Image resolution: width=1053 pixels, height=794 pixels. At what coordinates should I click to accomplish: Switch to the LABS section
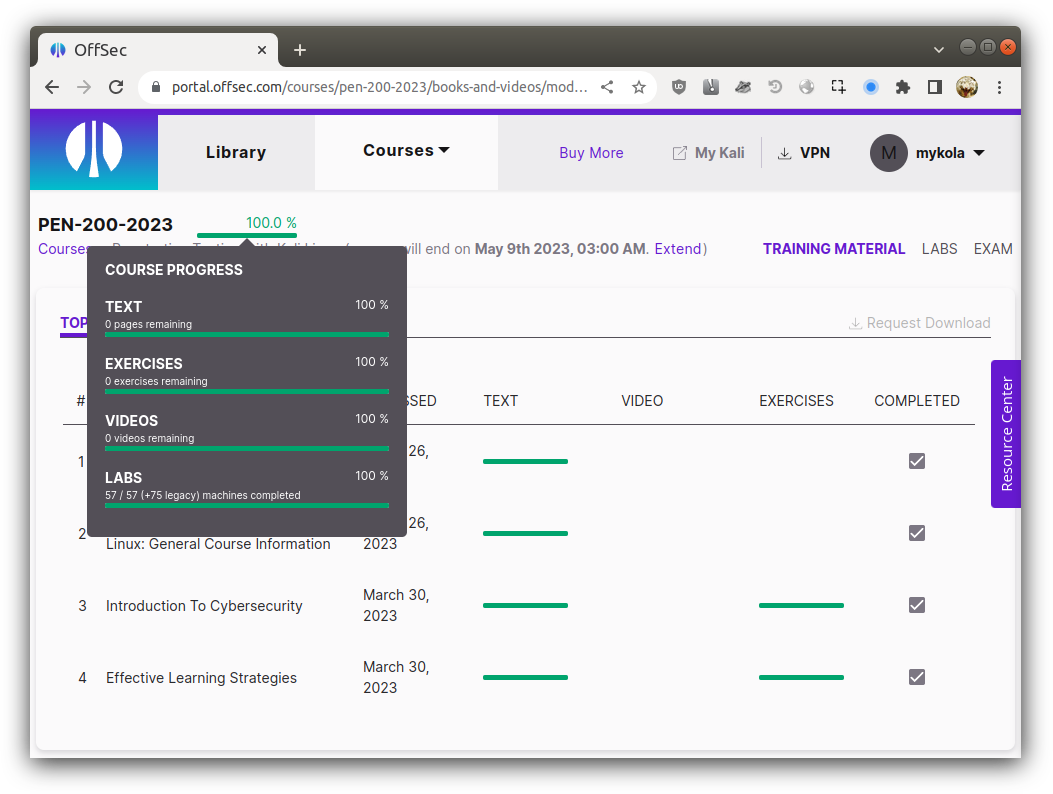939,249
